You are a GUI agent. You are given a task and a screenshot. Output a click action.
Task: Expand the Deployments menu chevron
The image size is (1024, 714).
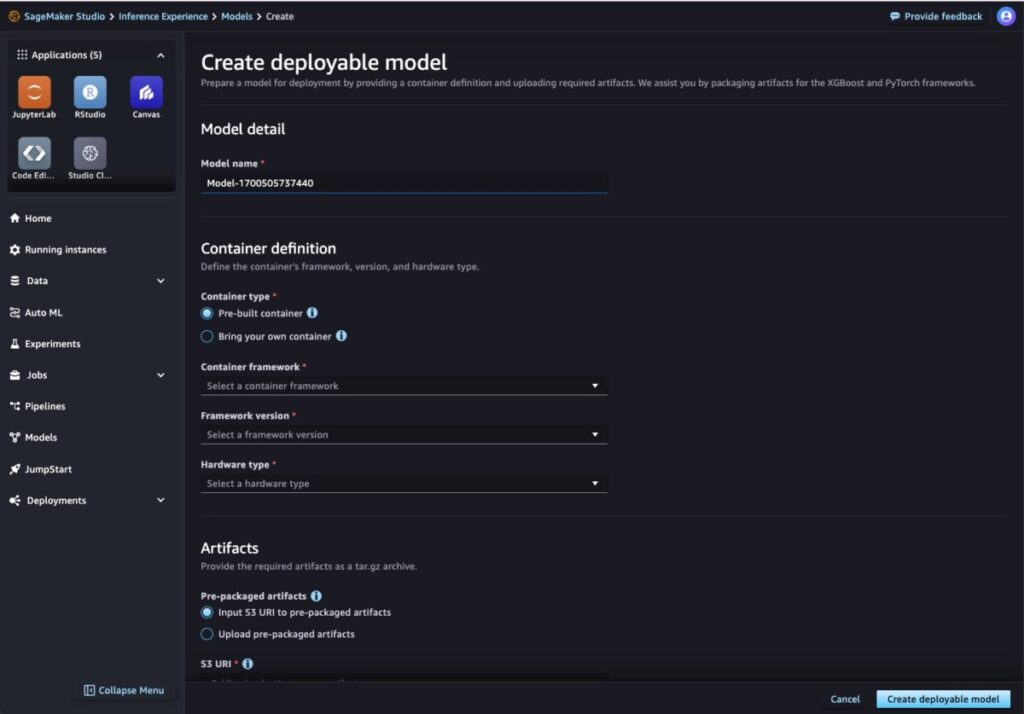point(161,500)
